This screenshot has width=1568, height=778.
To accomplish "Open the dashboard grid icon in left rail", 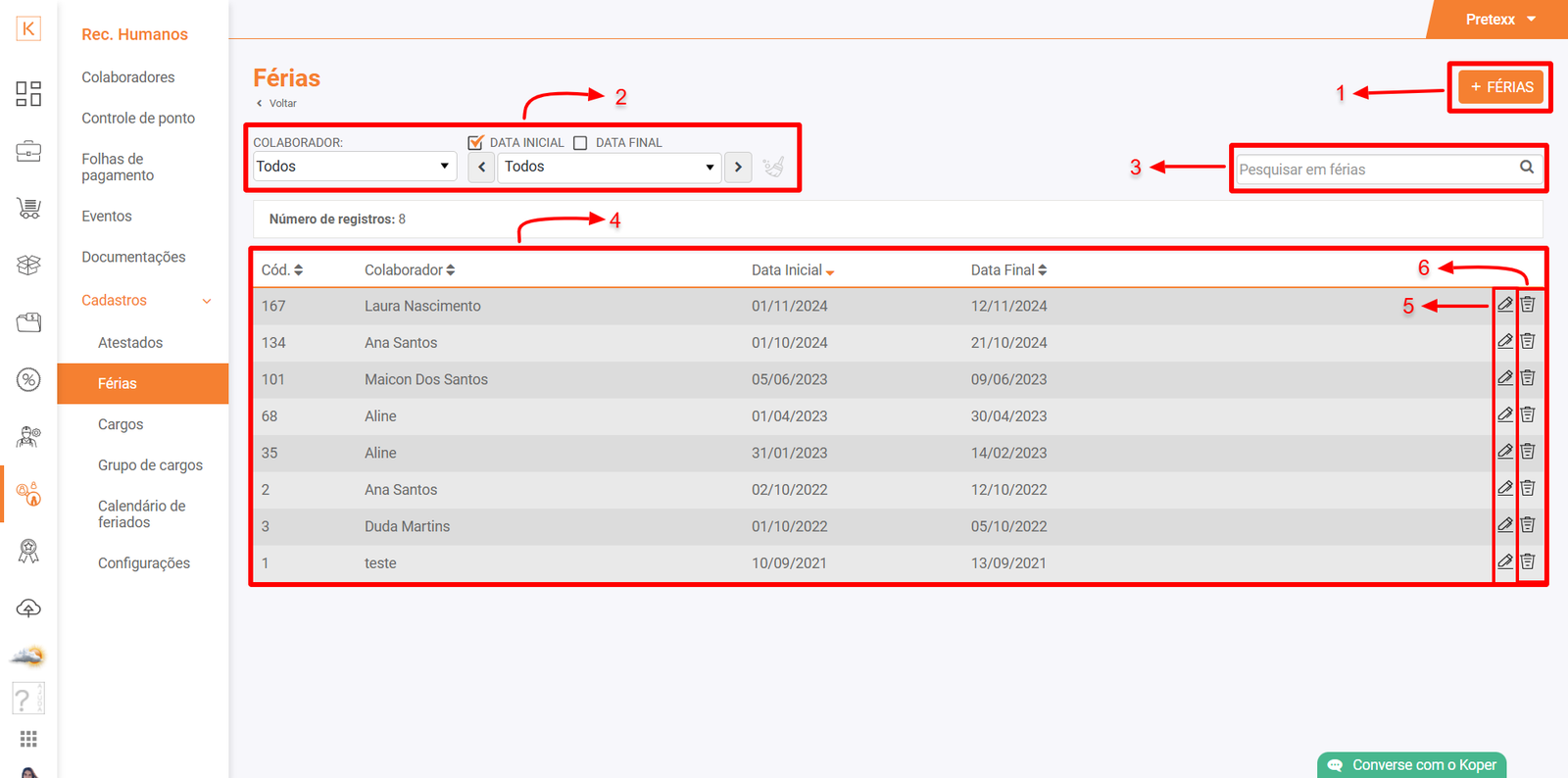I will [x=28, y=94].
